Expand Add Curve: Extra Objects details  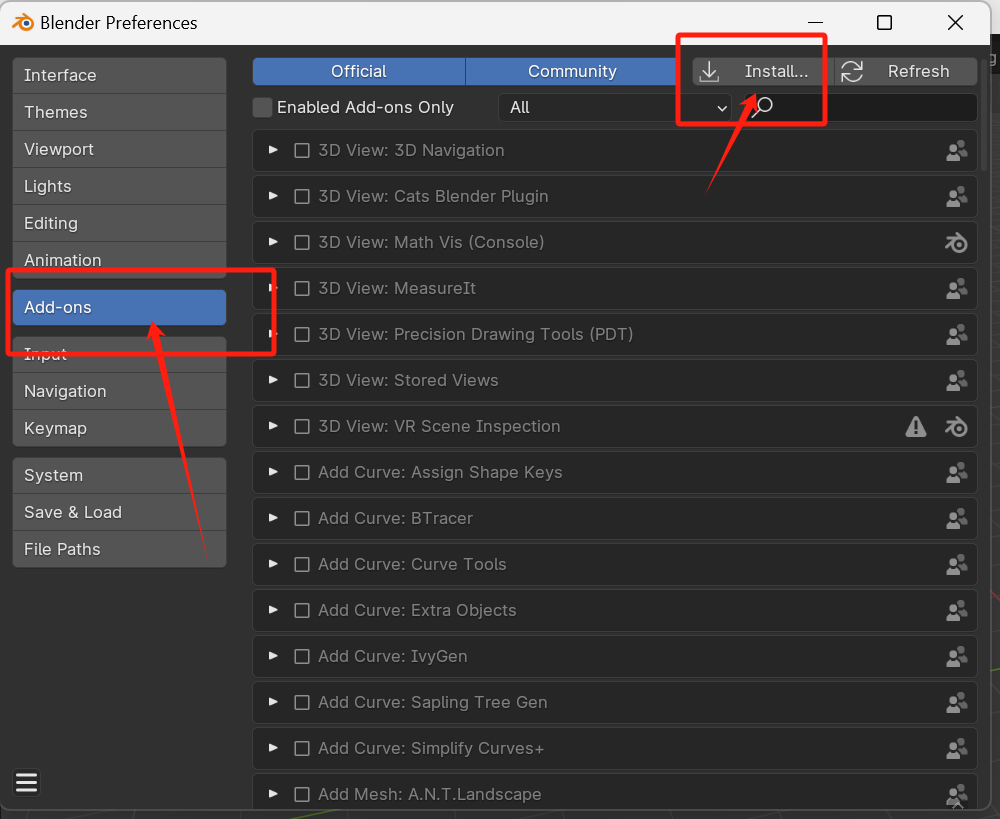[273, 610]
